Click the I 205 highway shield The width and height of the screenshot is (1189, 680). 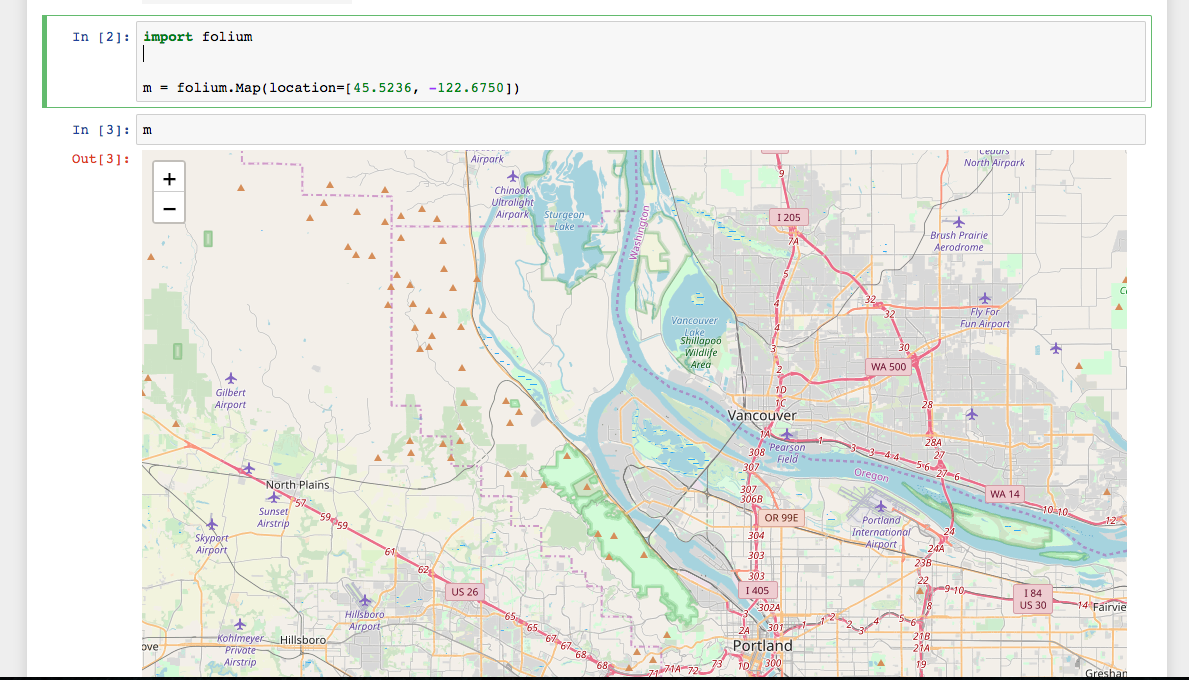pyautogui.click(x=789, y=218)
